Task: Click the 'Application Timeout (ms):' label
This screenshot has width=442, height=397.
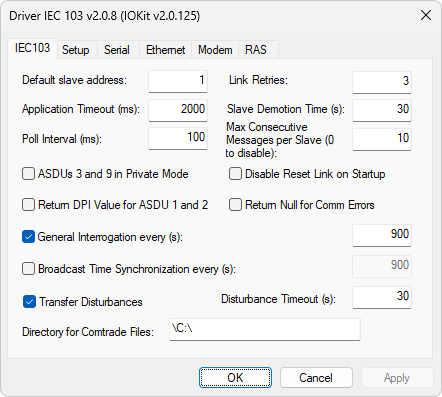Action: (81, 109)
